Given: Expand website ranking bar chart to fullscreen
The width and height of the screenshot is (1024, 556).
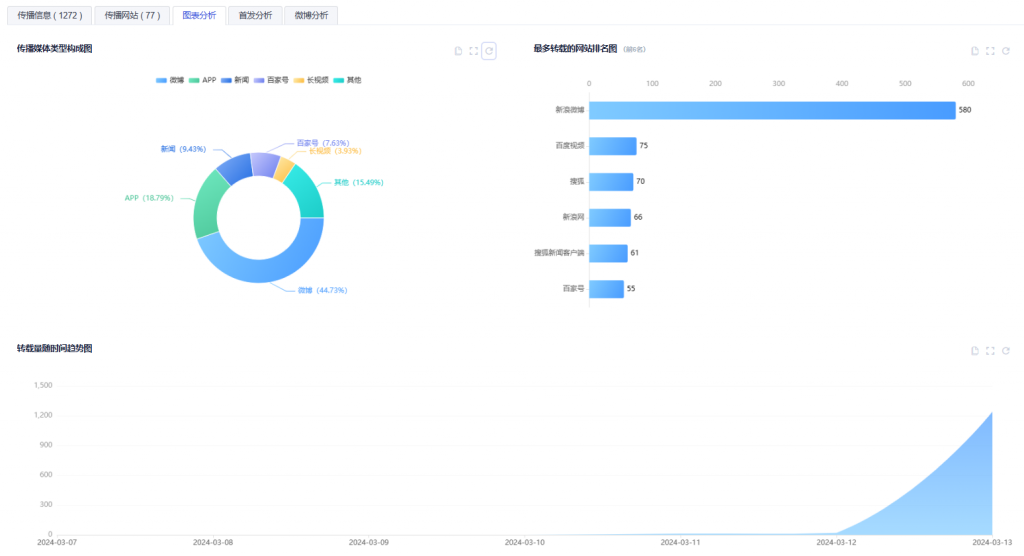Looking at the screenshot, I should pos(990,51).
